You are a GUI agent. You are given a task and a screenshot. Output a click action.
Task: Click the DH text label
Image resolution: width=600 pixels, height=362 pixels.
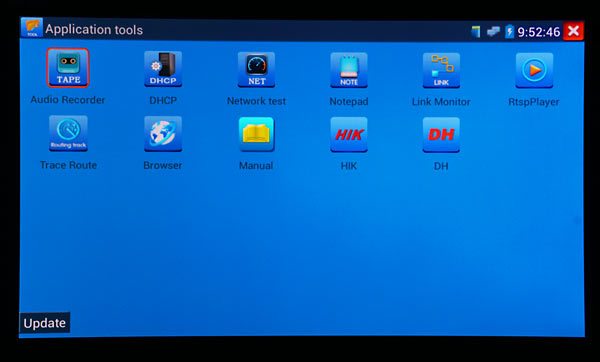[441, 166]
